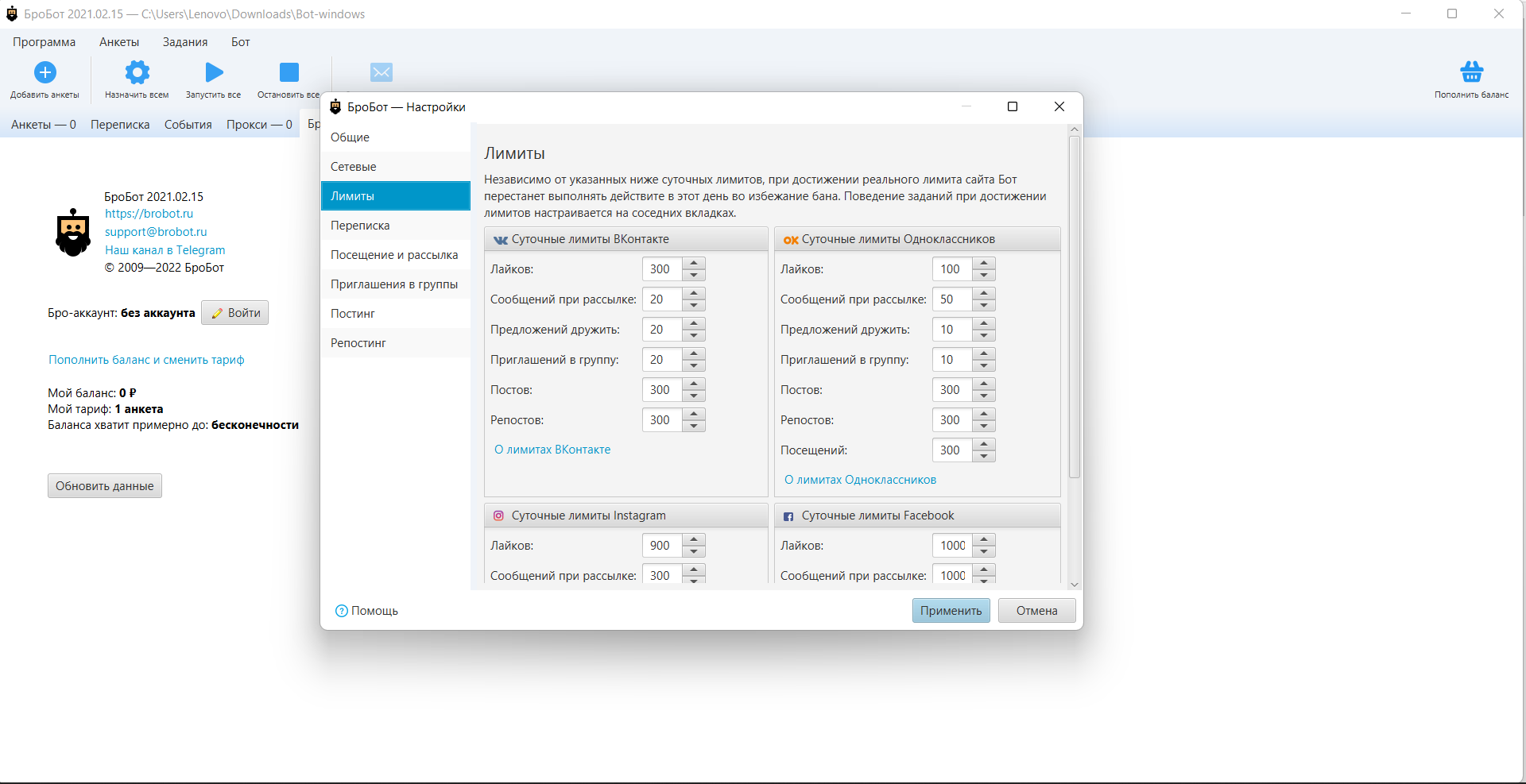Increase VKontakte Лайков limit with up arrow
This screenshot has width=1526, height=784.
(694, 263)
